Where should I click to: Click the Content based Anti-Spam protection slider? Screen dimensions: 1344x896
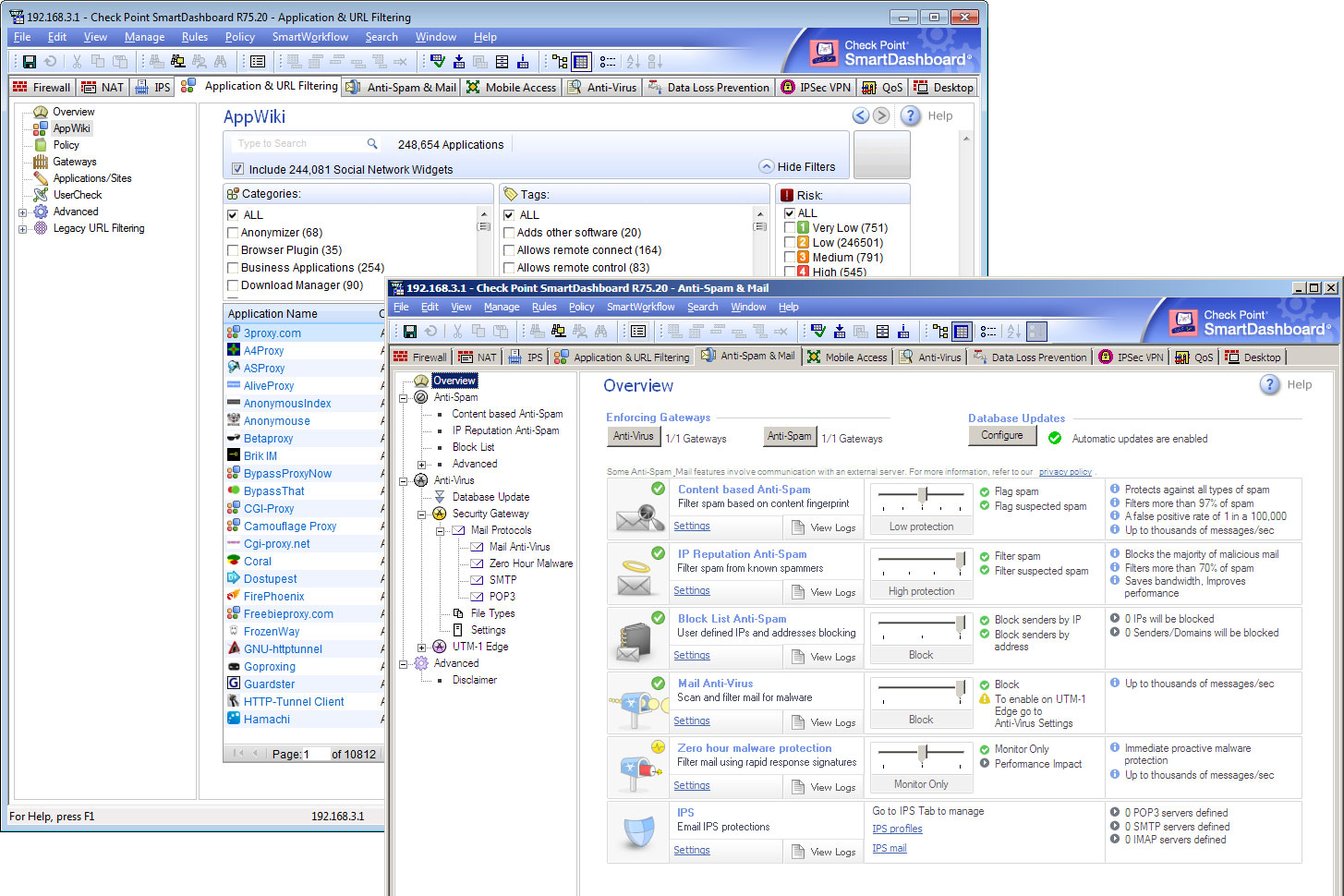click(x=922, y=496)
